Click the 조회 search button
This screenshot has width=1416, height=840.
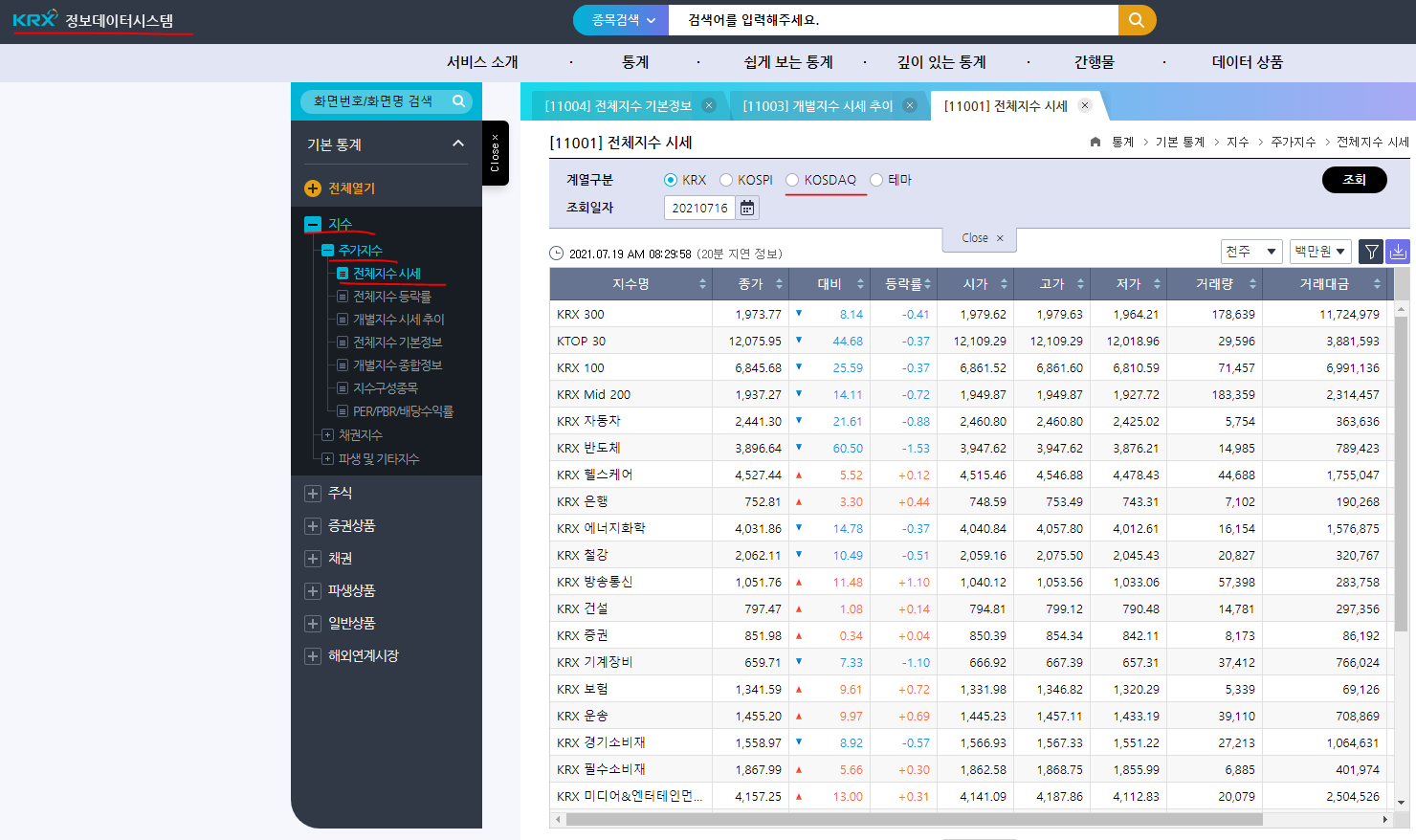tap(1354, 180)
